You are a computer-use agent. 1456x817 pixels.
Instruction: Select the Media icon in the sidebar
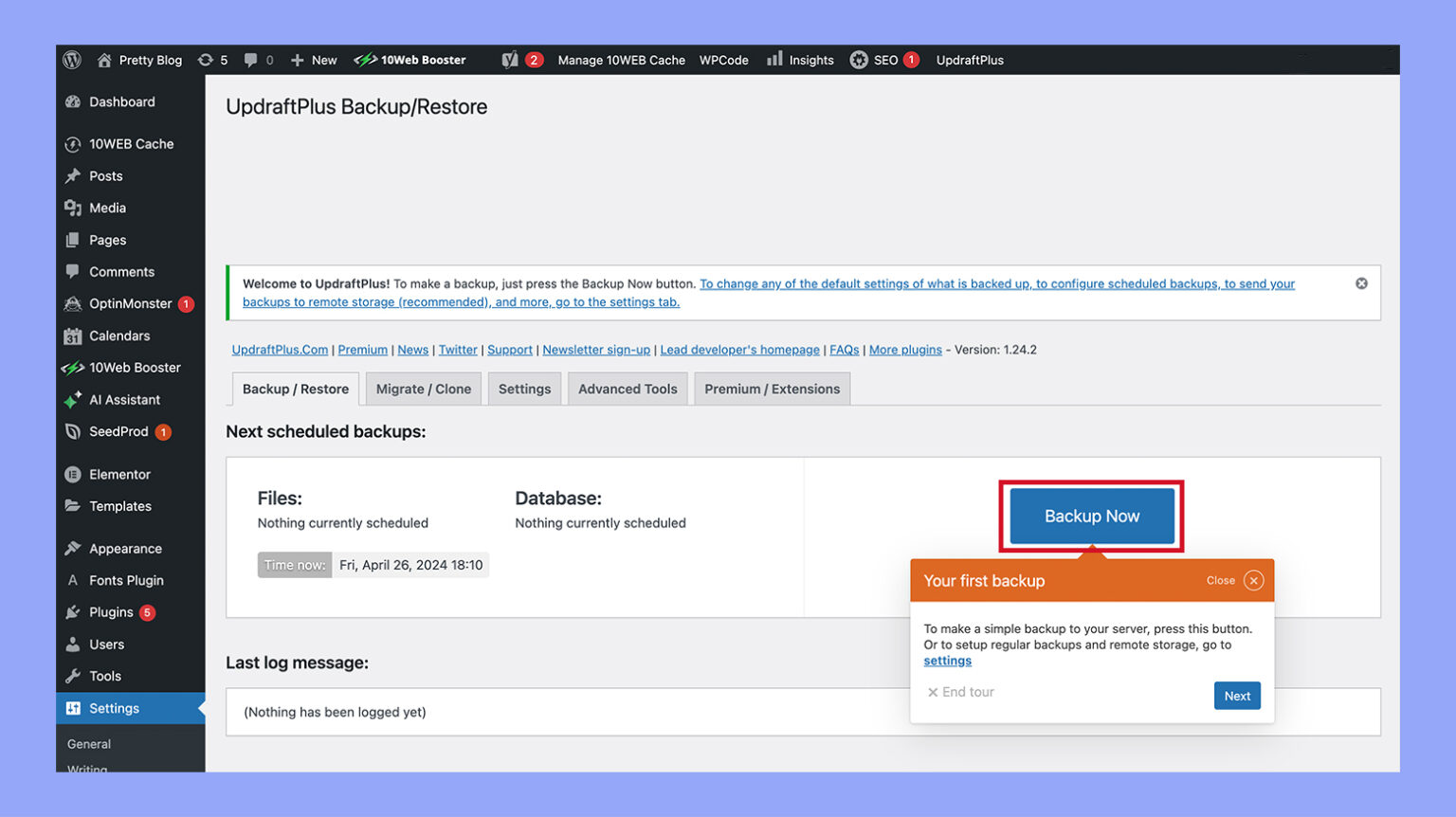73,208
